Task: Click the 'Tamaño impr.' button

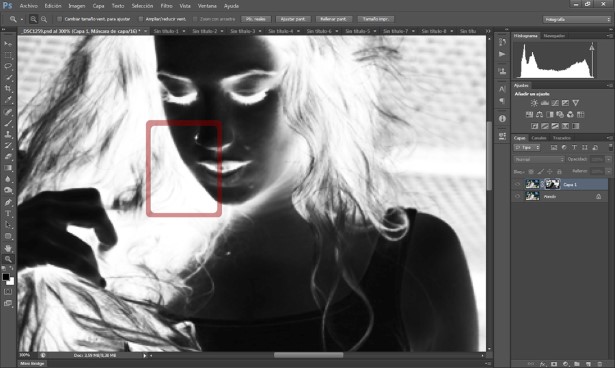Action: tap(376, 19)
